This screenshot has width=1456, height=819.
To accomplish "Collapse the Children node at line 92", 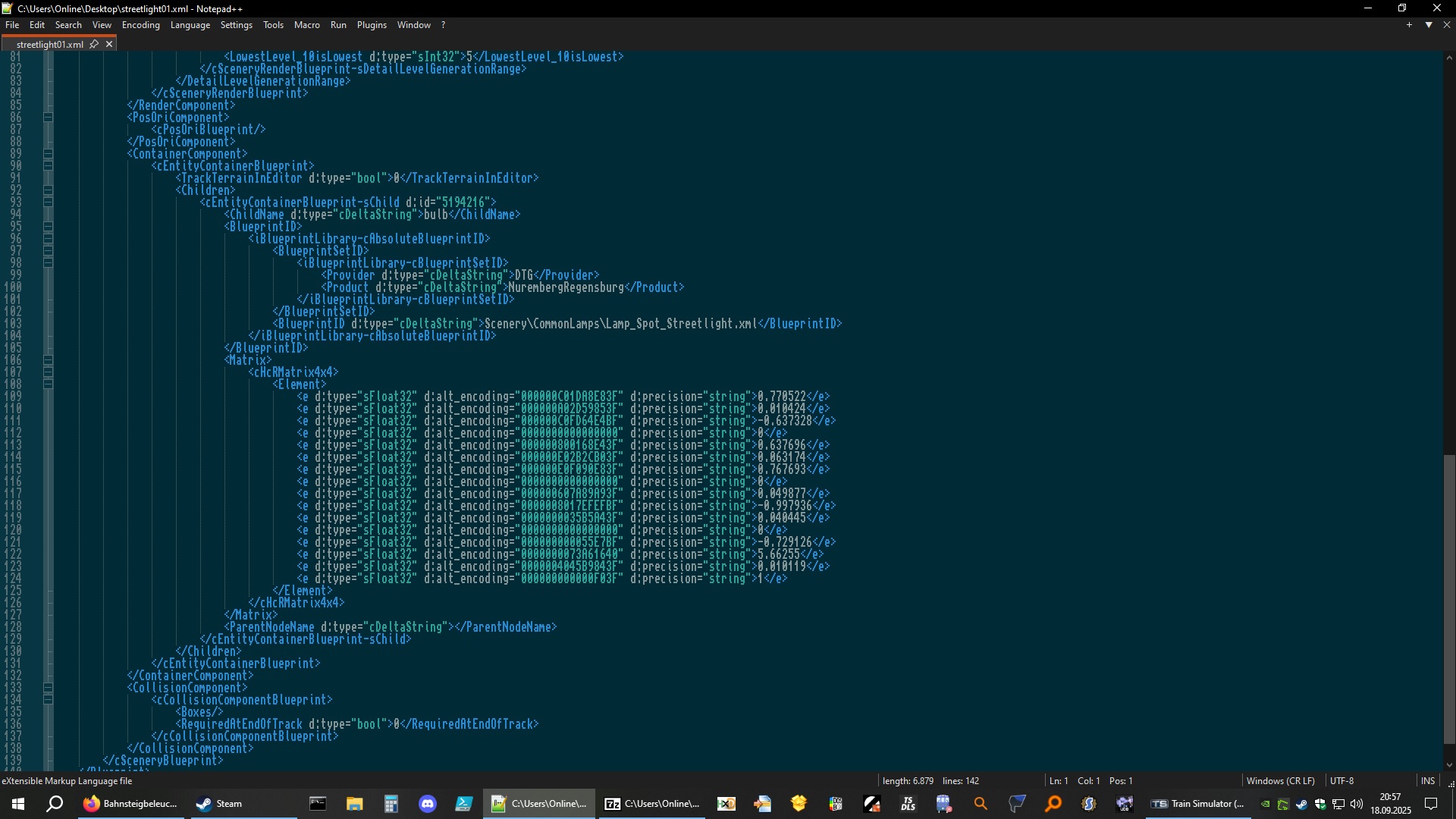I will click(x=49, y=190).
